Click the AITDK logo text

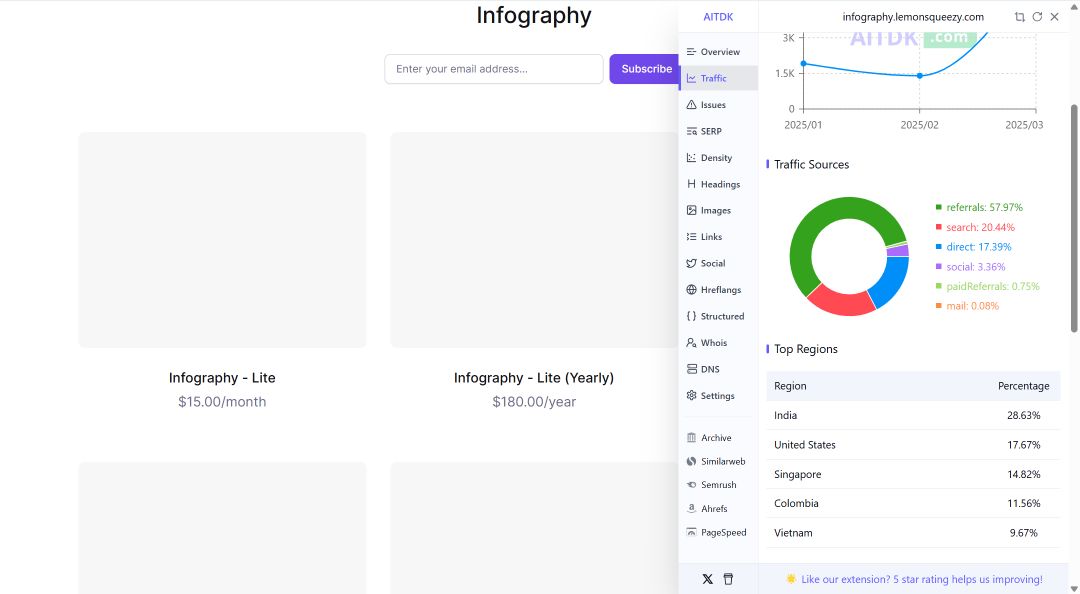click(x=718, y=17)
